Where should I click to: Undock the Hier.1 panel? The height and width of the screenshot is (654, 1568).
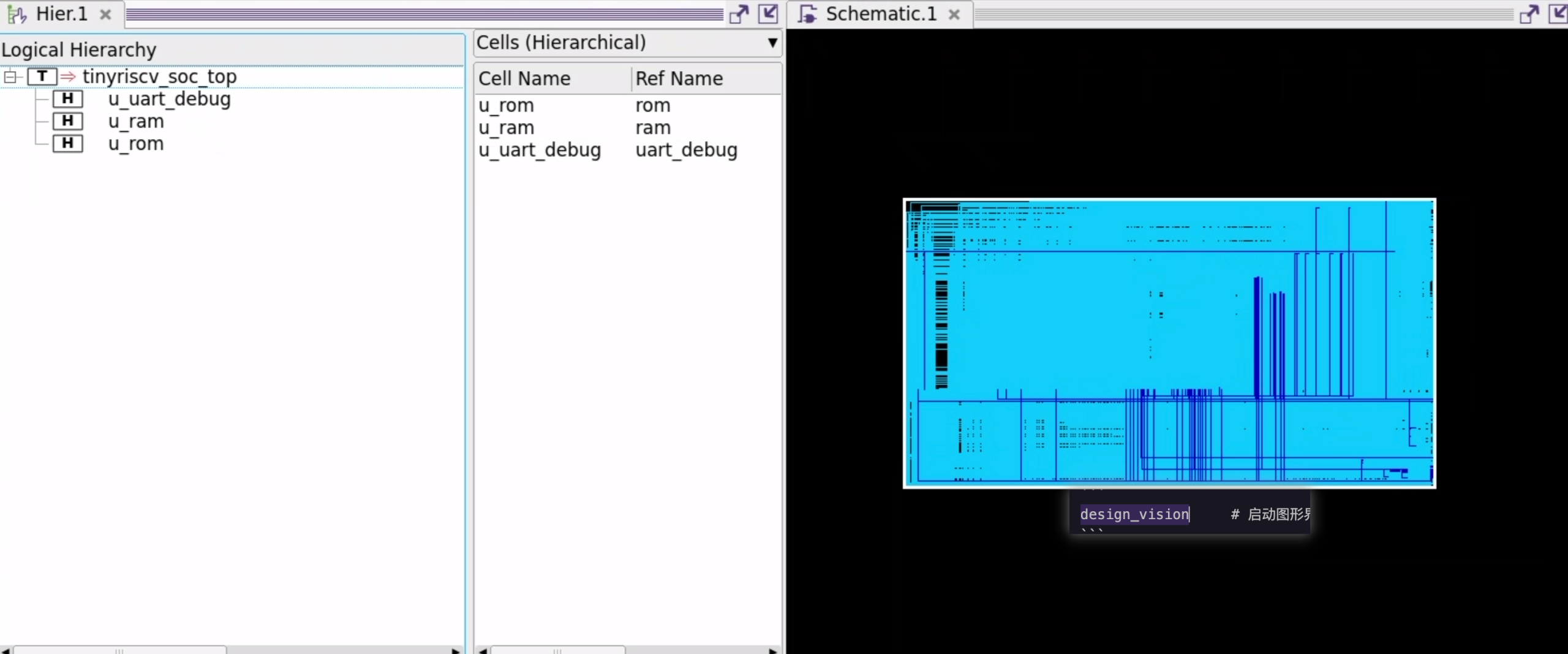(x=739, y=14)
